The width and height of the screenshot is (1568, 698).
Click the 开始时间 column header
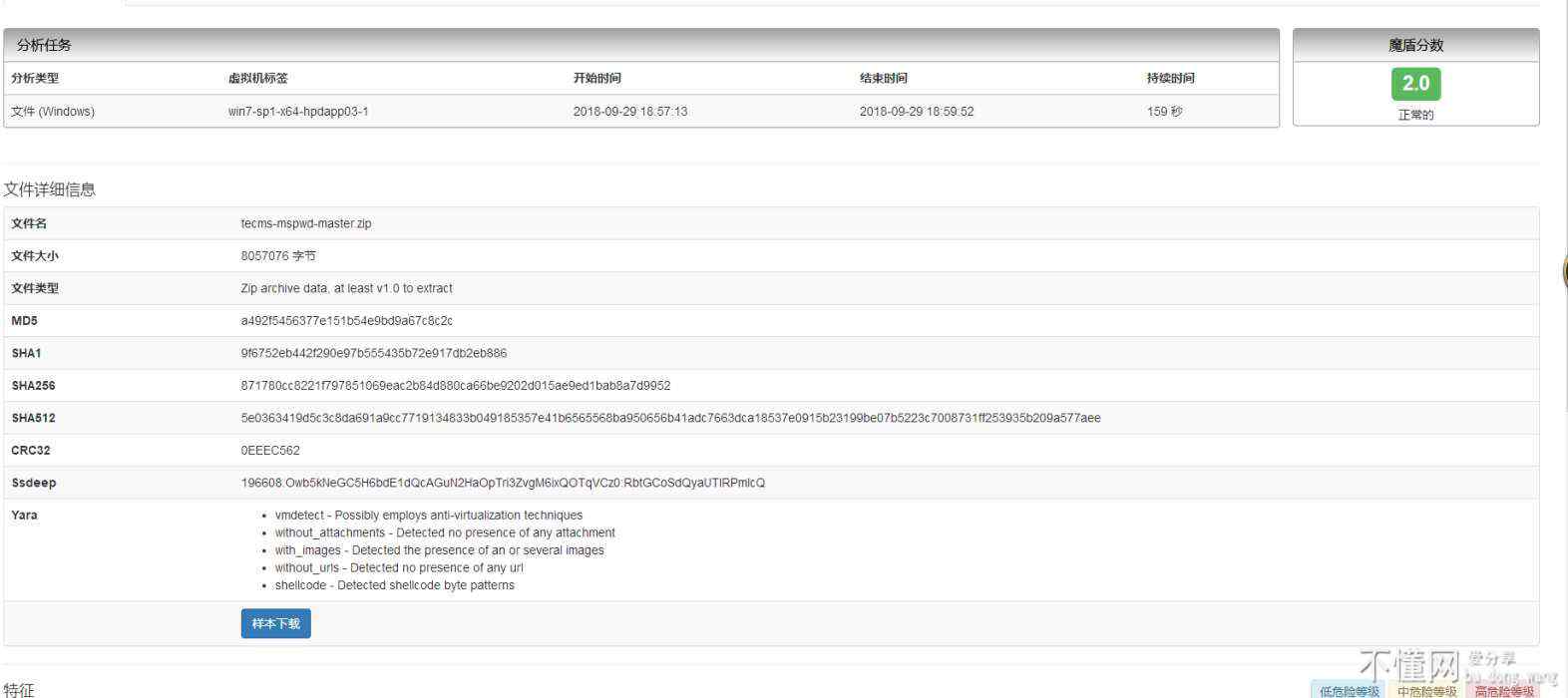(x=596, y=78)
